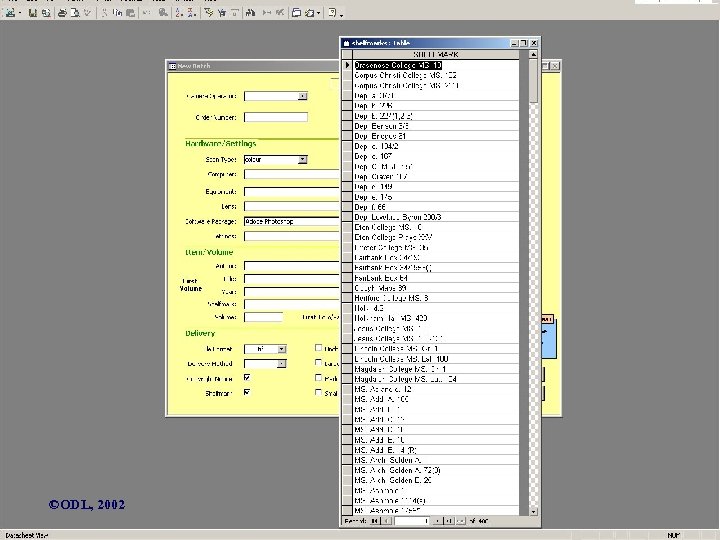
Task: Click the Computer input field
Action: pos(291,174)
